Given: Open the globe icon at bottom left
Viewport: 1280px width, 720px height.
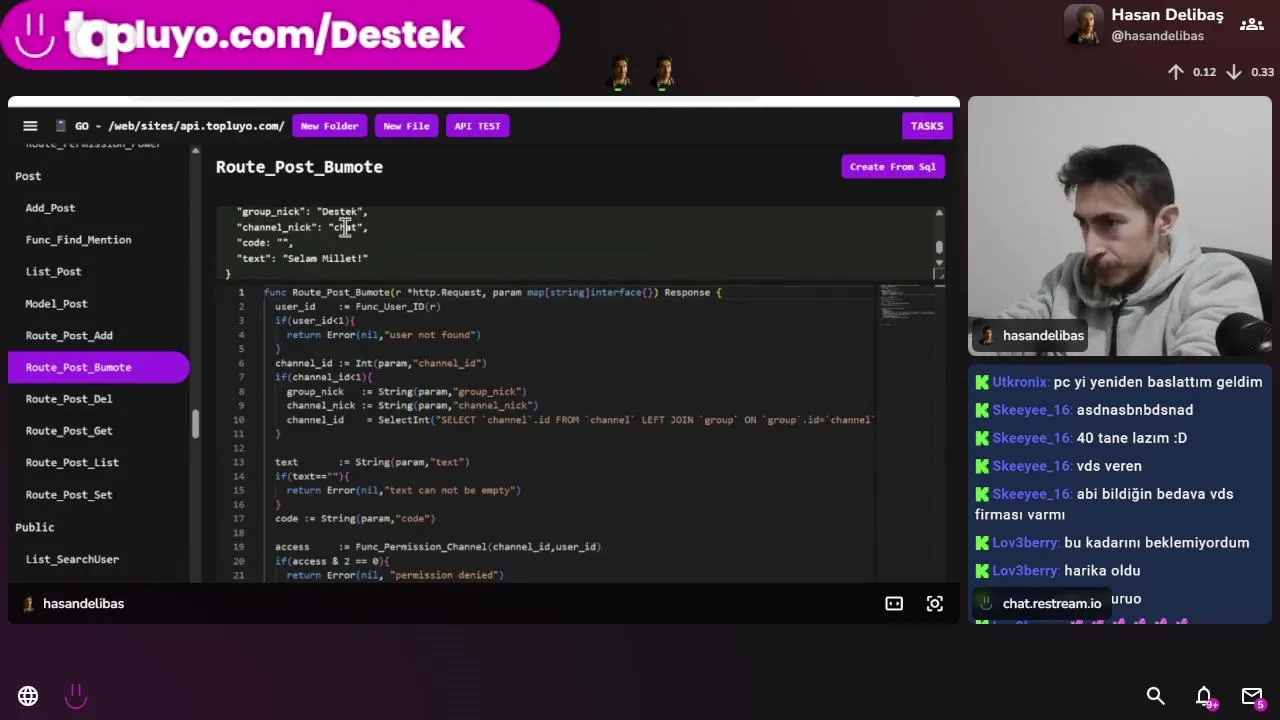Looking at the screenshot, I should (28, 696).
